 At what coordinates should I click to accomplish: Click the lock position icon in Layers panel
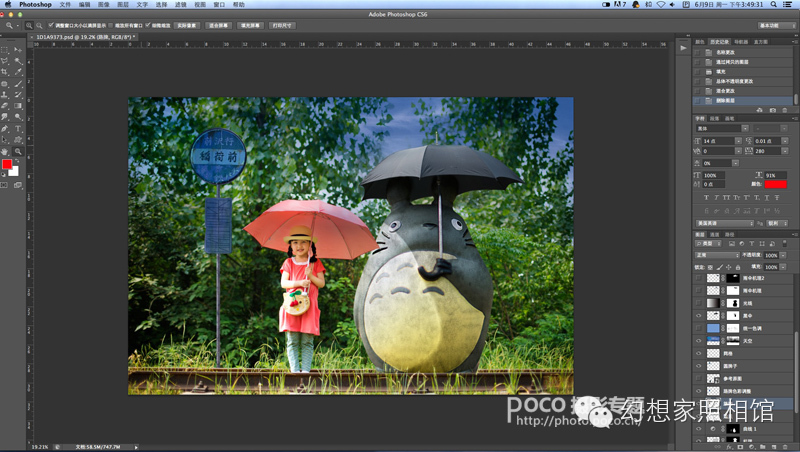point(729,267)
